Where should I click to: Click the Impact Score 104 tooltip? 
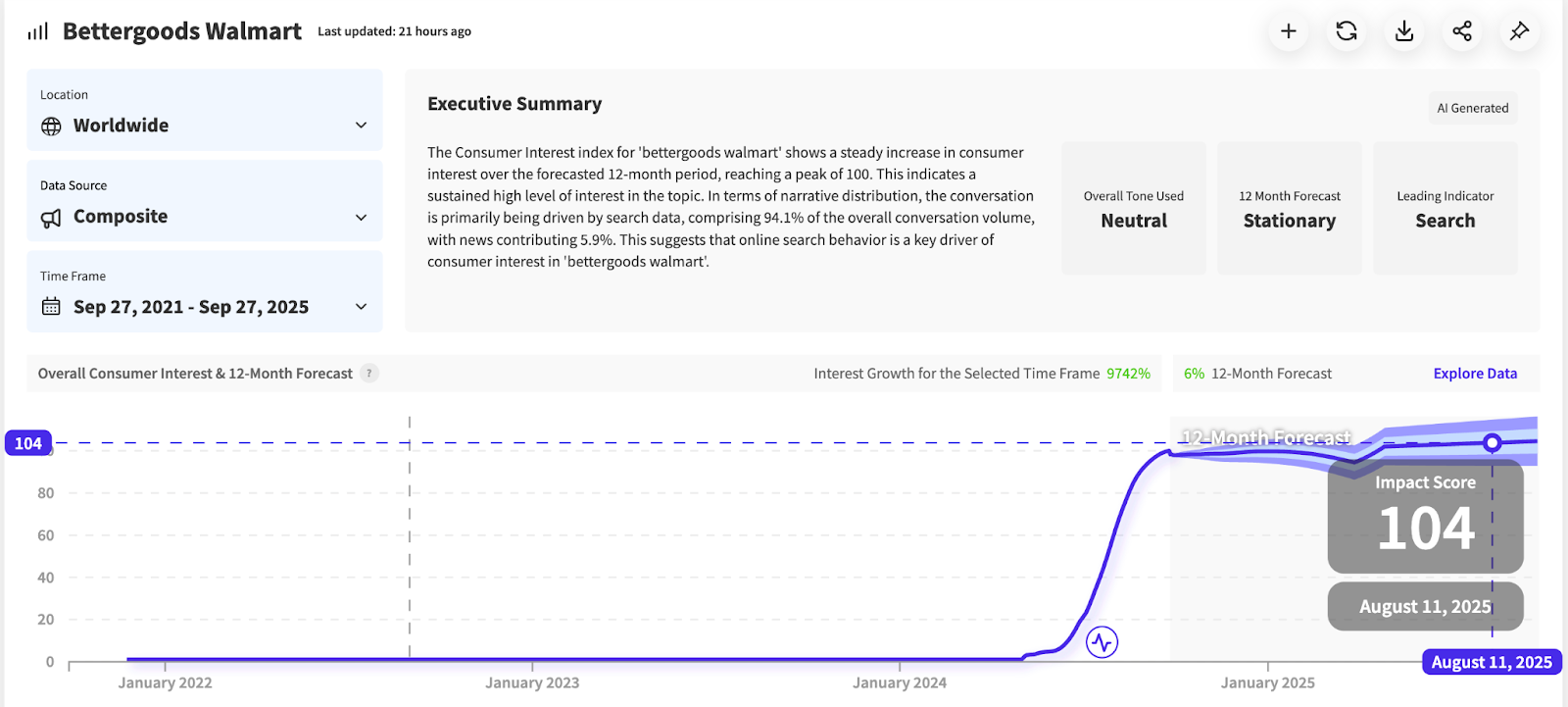click(1426, 517)
